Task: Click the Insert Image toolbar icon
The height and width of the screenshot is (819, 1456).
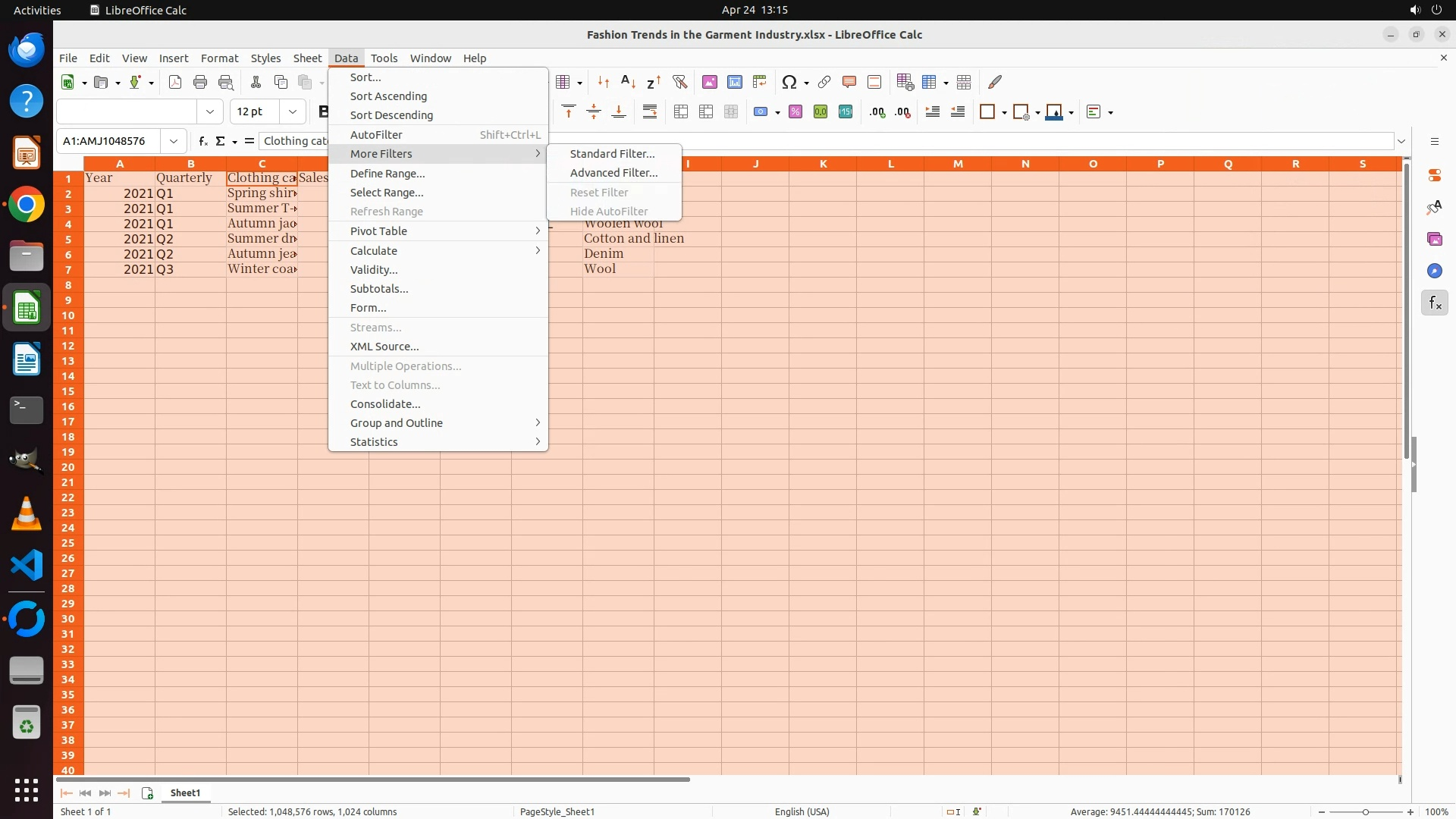Action: click(709, 82)
